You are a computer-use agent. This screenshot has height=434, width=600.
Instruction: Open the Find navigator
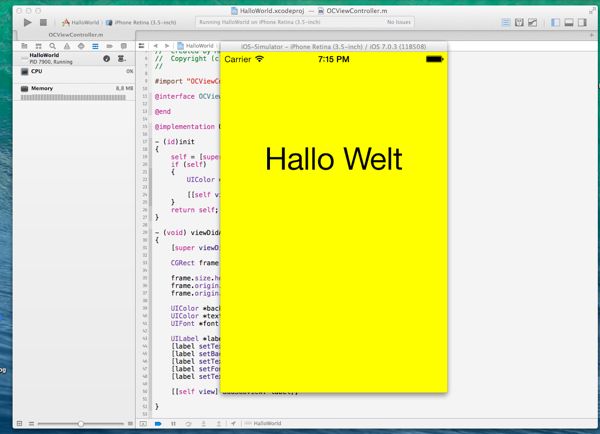52,46
